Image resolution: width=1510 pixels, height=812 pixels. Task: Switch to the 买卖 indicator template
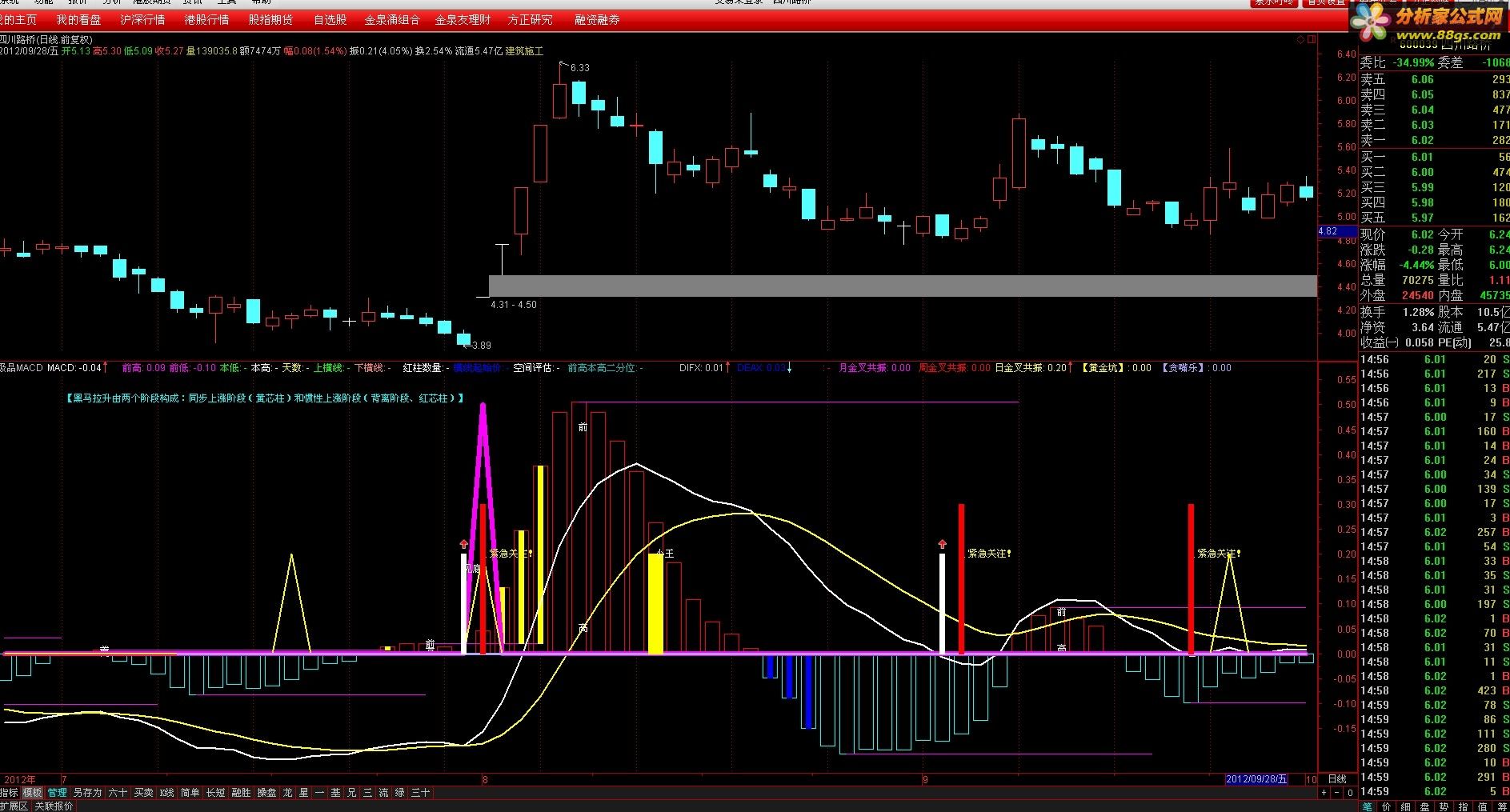click(x=143, y=793)
